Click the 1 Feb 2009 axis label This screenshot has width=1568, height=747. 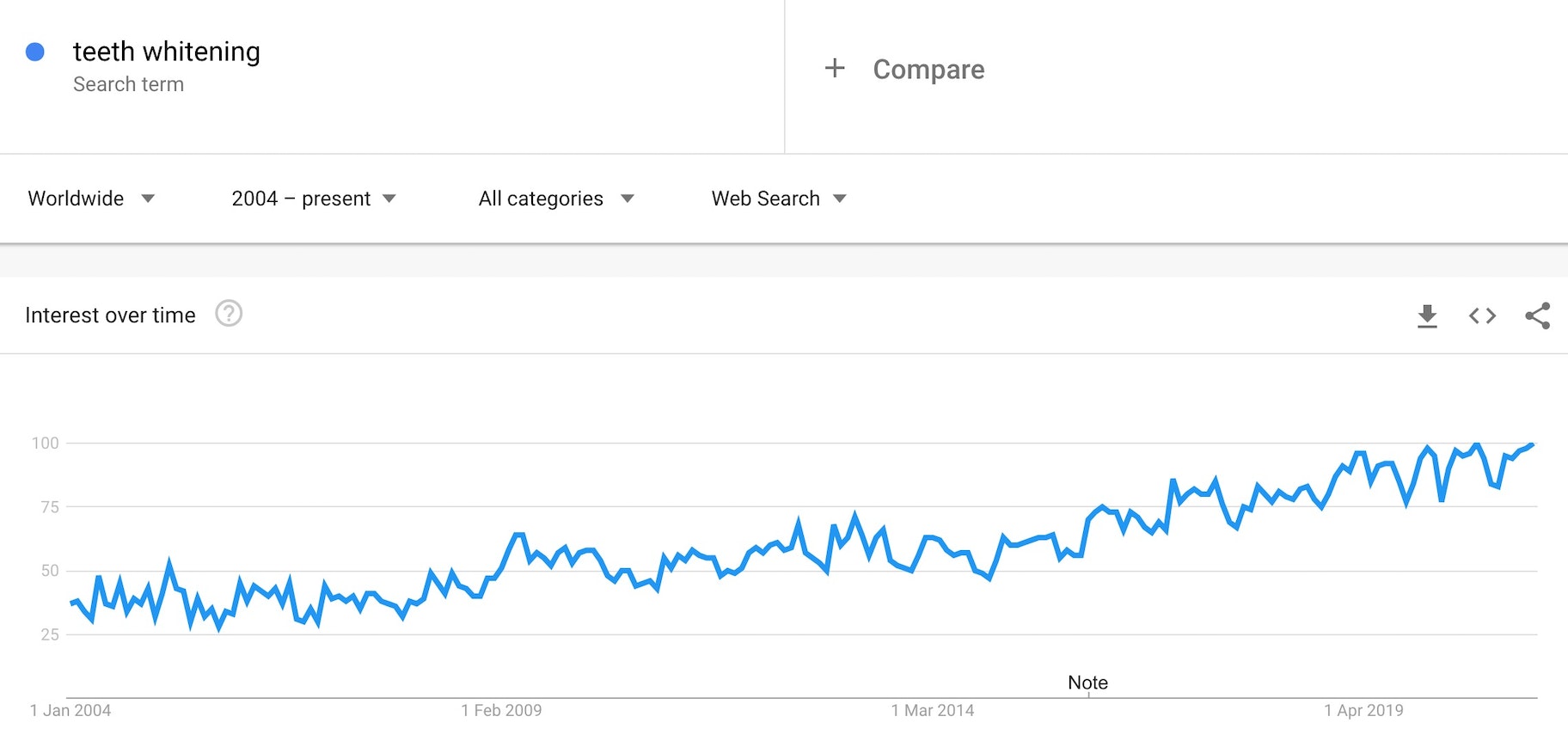501,710
